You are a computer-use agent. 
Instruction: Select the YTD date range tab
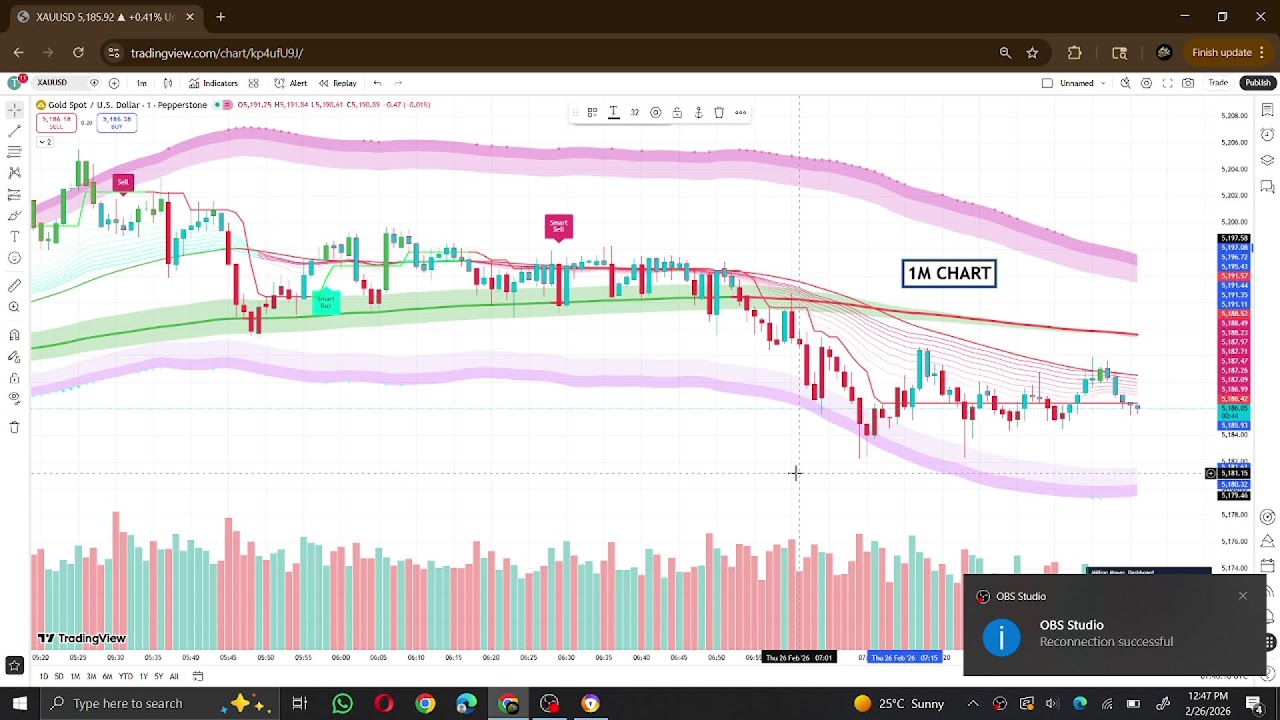tap(125, 676)
